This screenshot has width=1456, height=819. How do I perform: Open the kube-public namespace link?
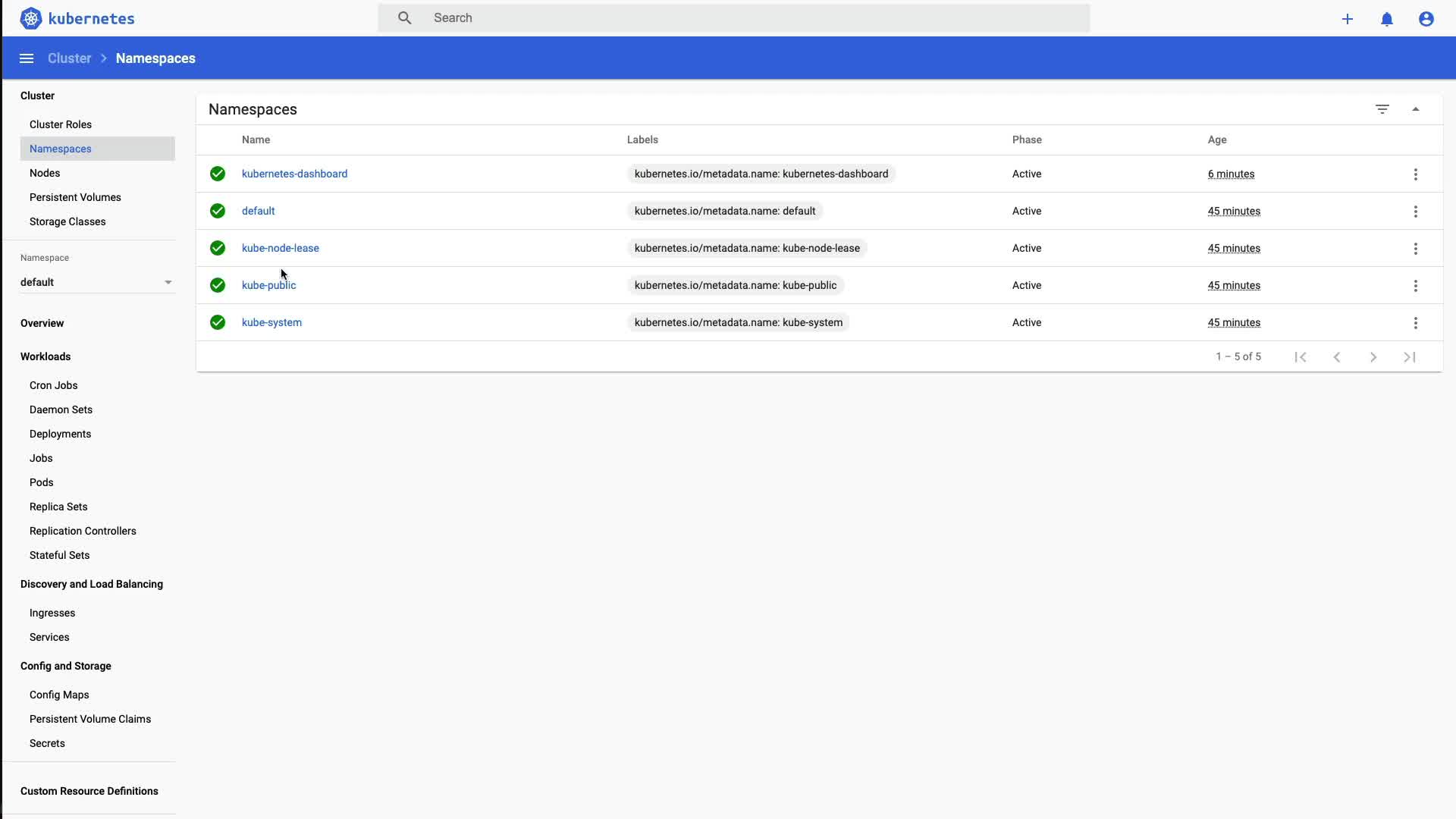coord(268,285)
